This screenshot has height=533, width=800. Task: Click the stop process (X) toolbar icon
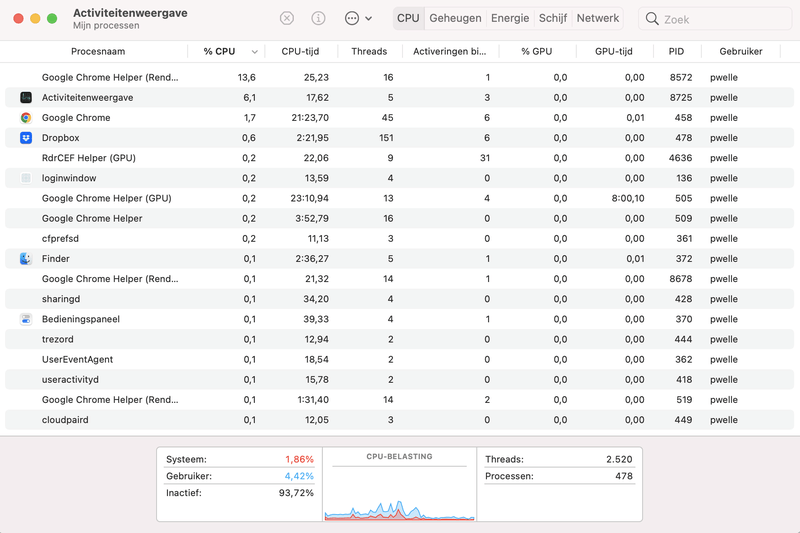click(x=287, y=18)
